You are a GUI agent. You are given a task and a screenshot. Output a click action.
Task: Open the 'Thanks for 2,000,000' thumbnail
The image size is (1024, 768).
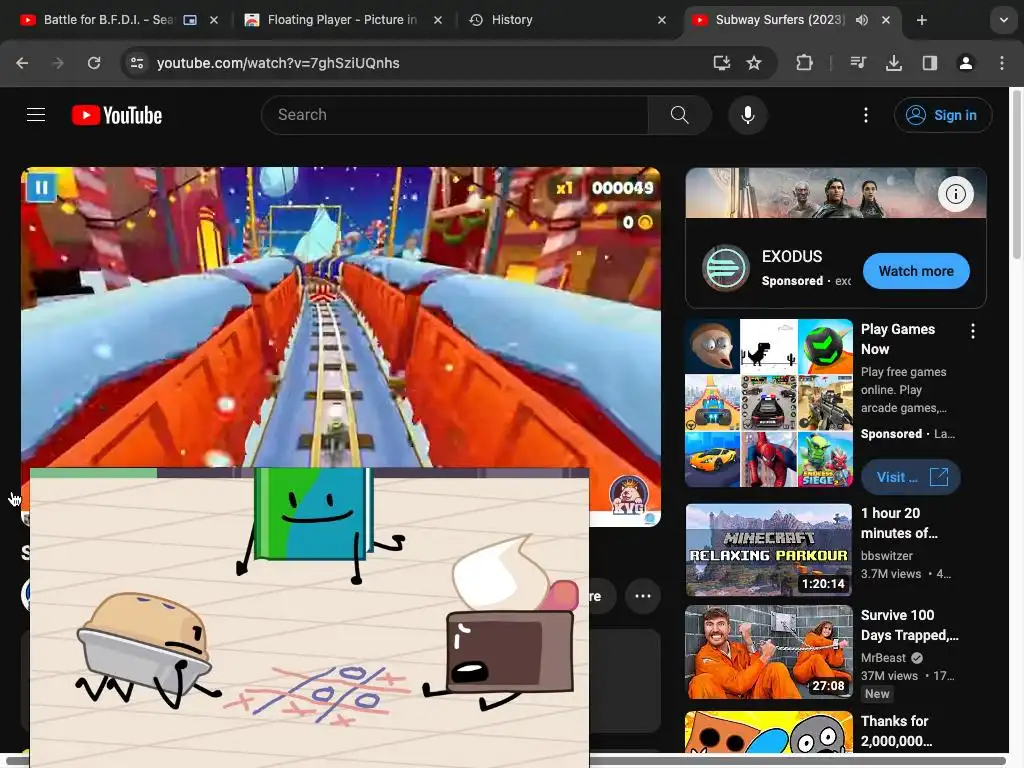pyautogui.click(x=769, y=732)
